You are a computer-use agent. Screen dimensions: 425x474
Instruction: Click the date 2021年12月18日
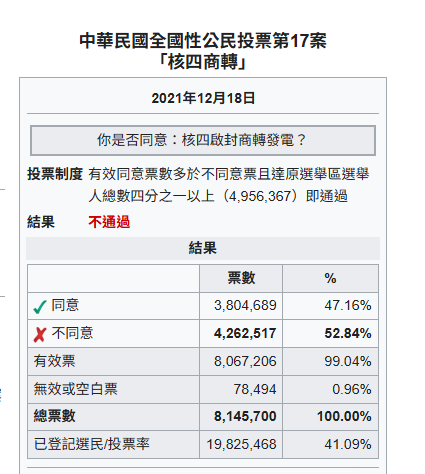click(x=203, y=98)
